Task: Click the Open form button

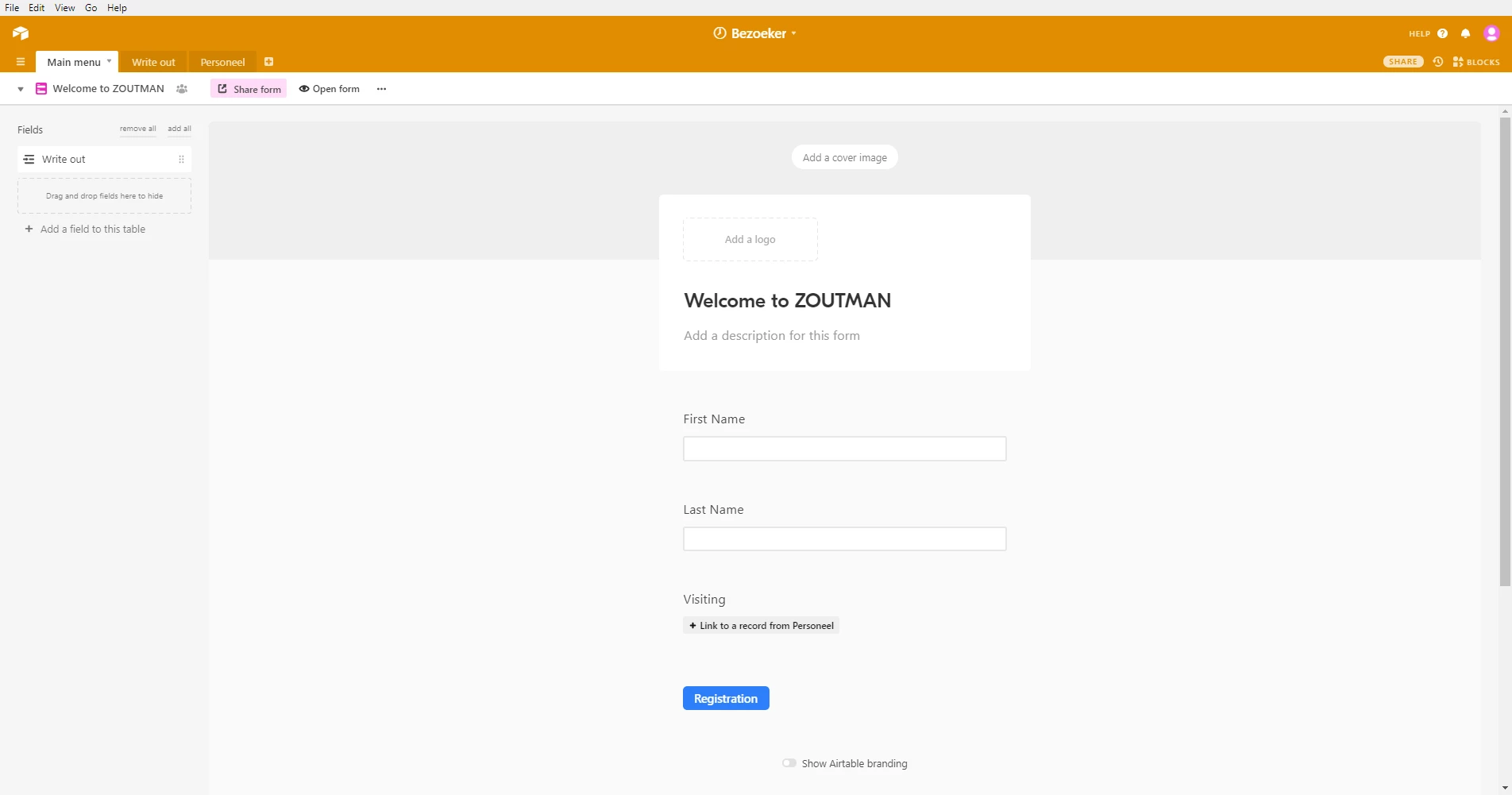Action: point(329,89)
